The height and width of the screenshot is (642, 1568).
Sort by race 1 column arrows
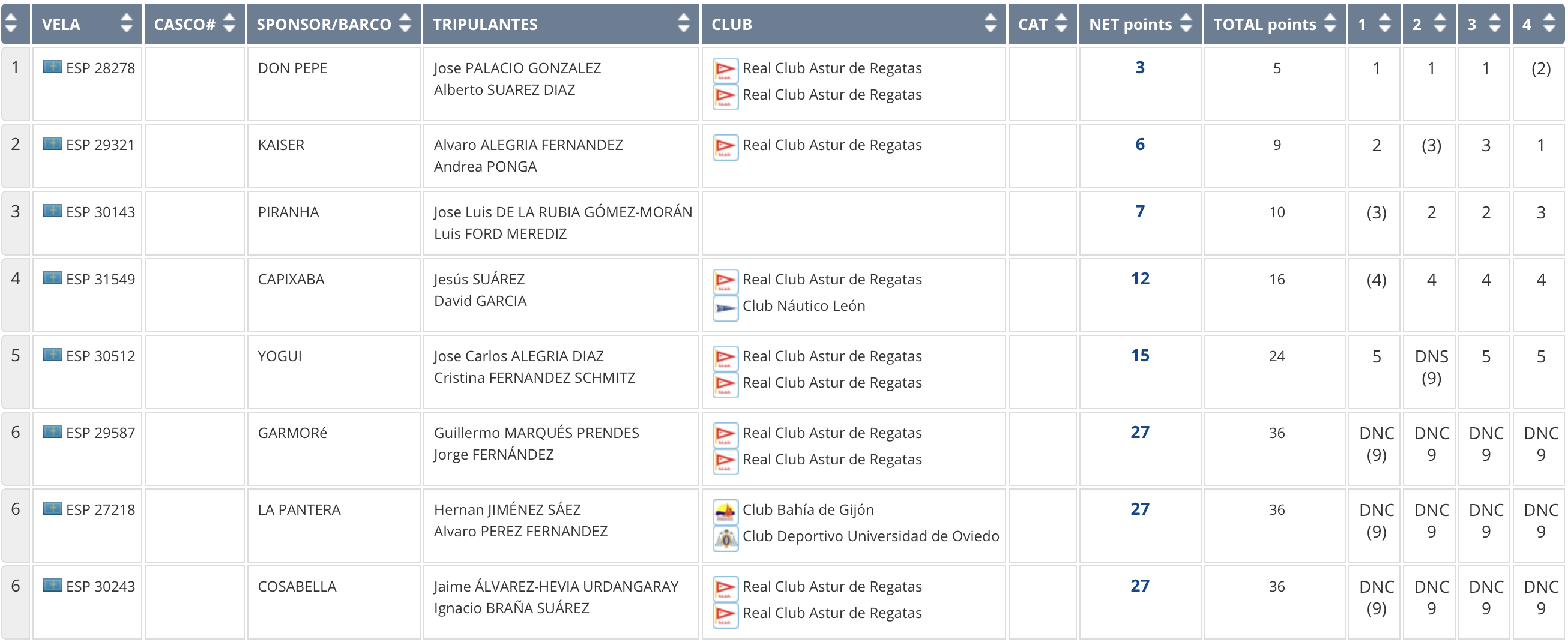point(1385,24)
